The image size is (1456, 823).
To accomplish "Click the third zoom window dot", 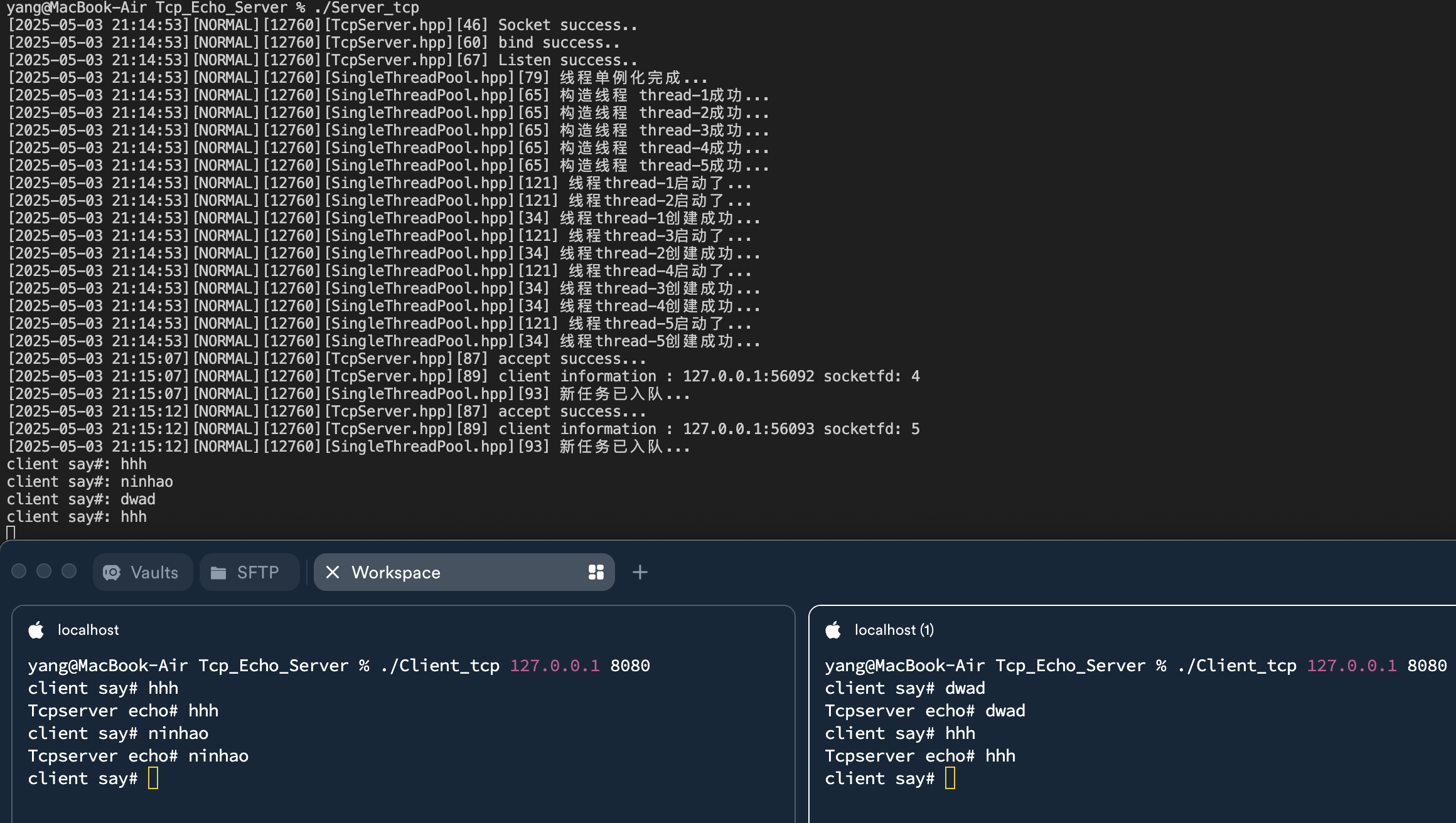I will pos(69,571).
